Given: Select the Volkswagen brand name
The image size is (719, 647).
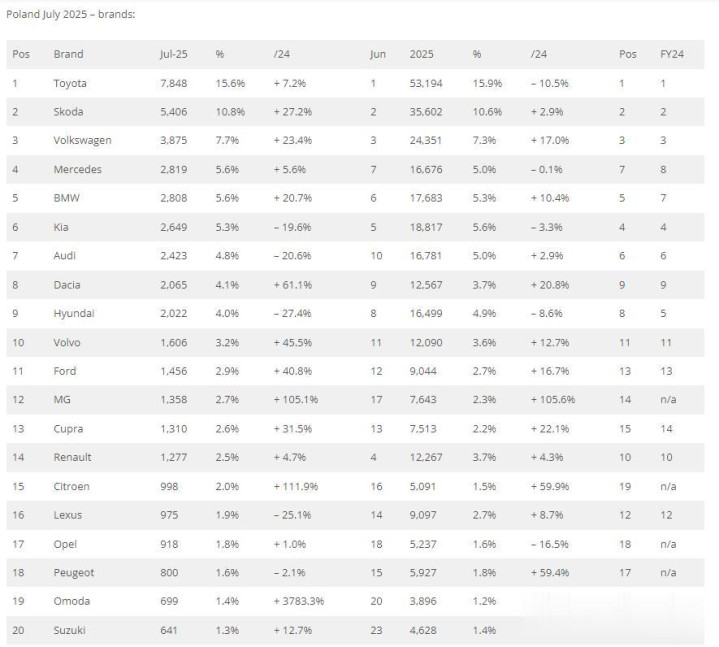Looking at the screenshot, I should pos(83,141).
